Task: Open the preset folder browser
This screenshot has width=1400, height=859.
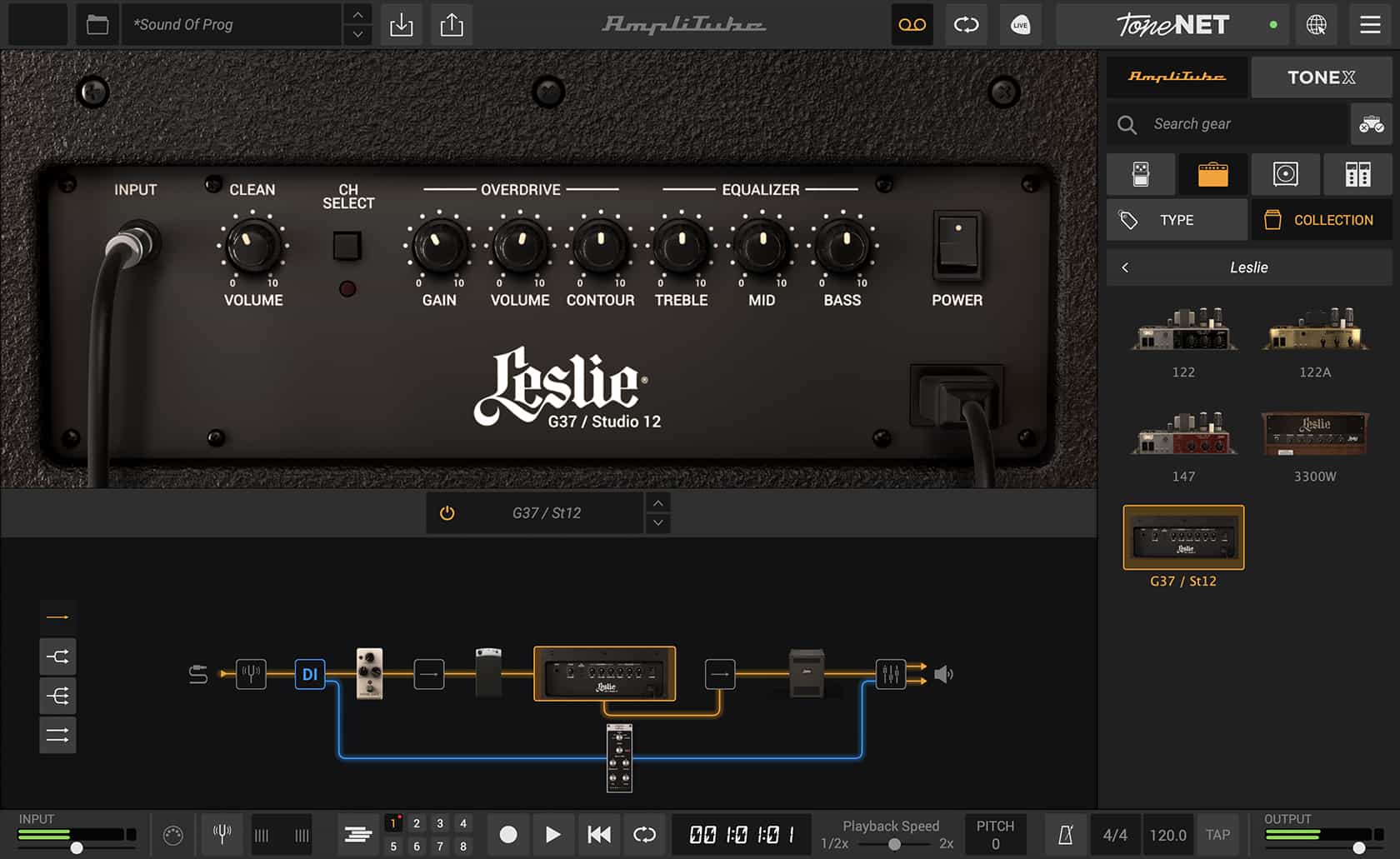Action: pyautogui.click(x=97, y=25)
